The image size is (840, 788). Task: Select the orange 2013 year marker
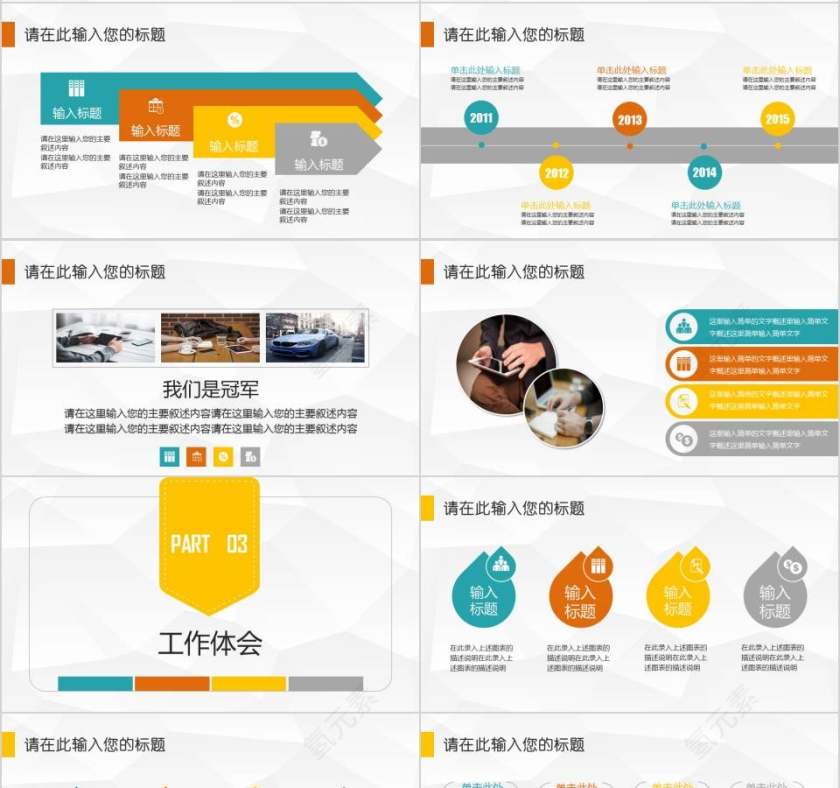[629, 117]
